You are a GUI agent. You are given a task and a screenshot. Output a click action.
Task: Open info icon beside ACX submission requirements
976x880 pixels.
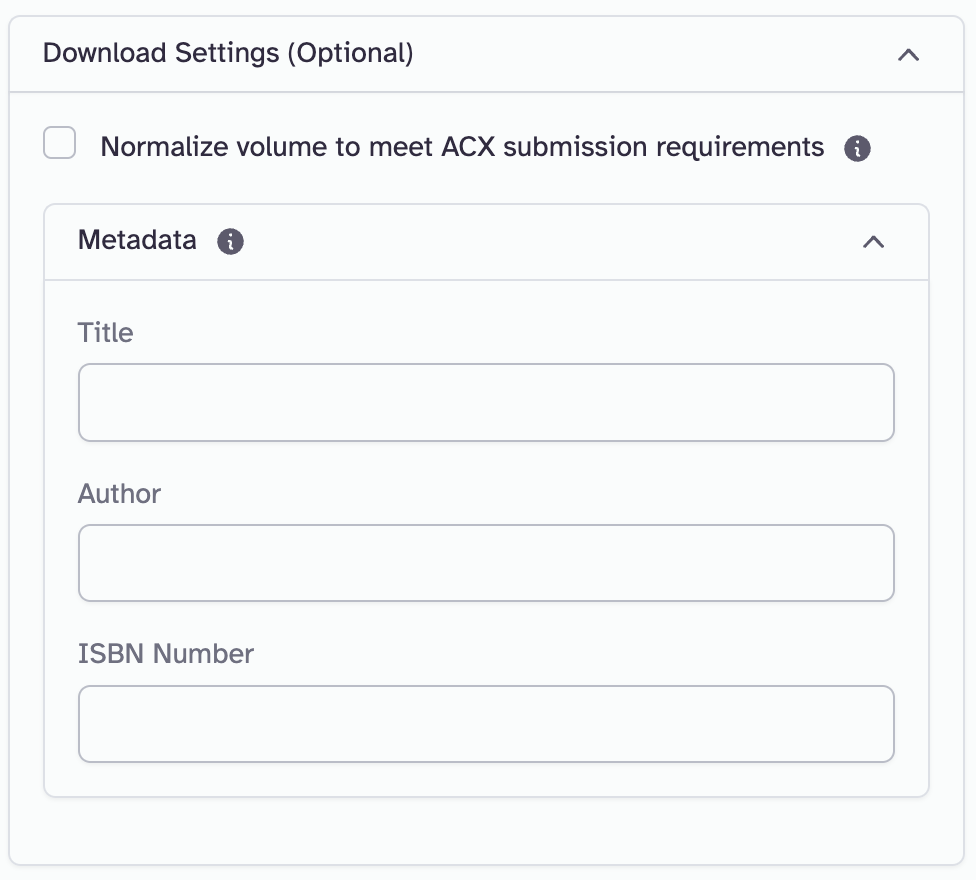[x=857, y=149]
